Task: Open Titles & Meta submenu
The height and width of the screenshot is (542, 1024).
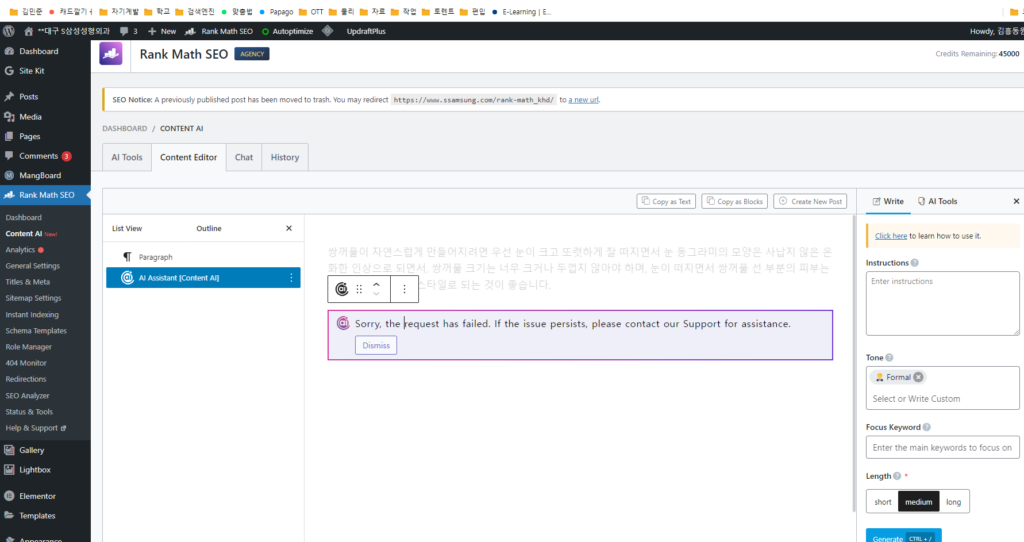Action: 27,282
